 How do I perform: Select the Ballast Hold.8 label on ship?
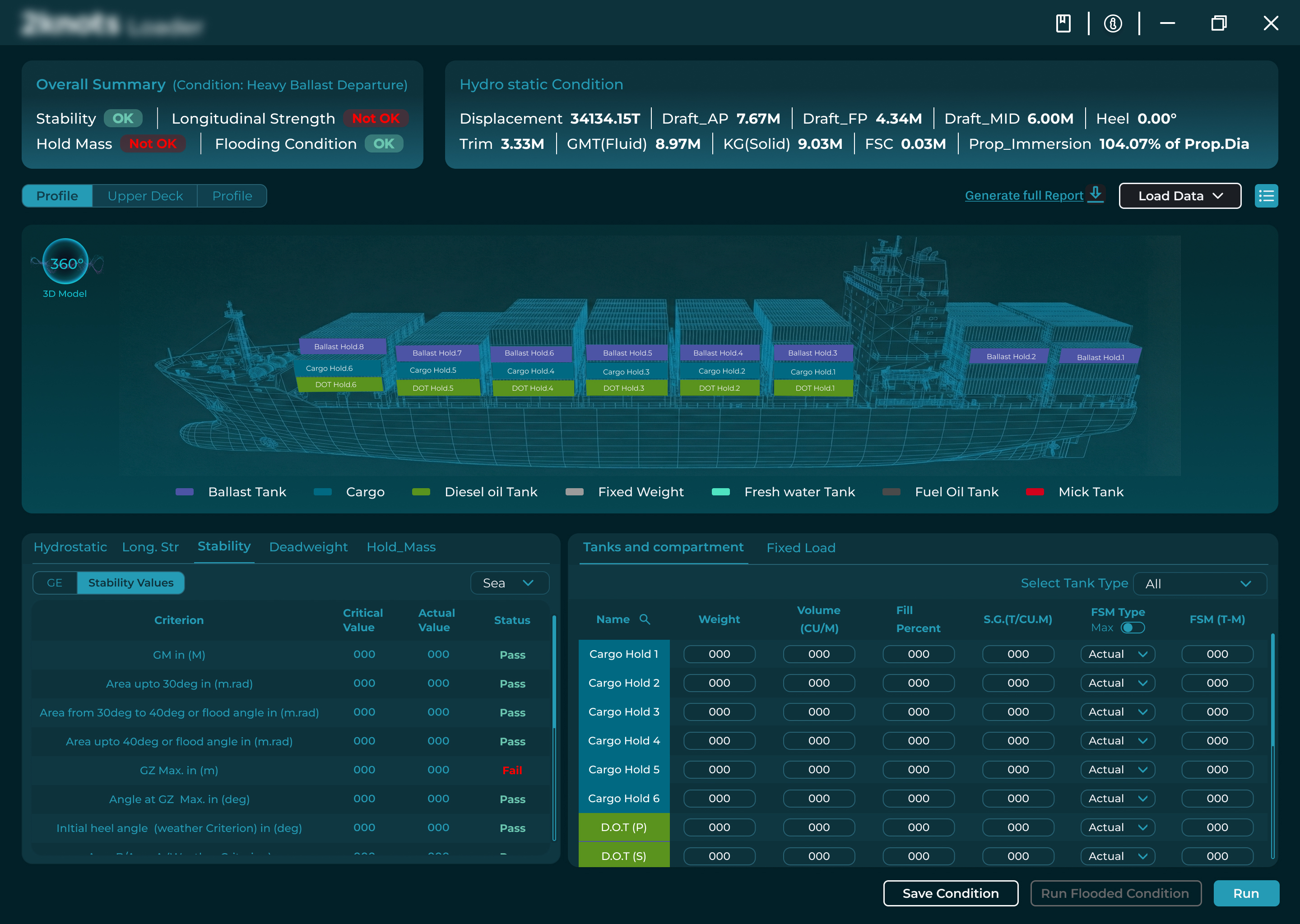(339, 346)
